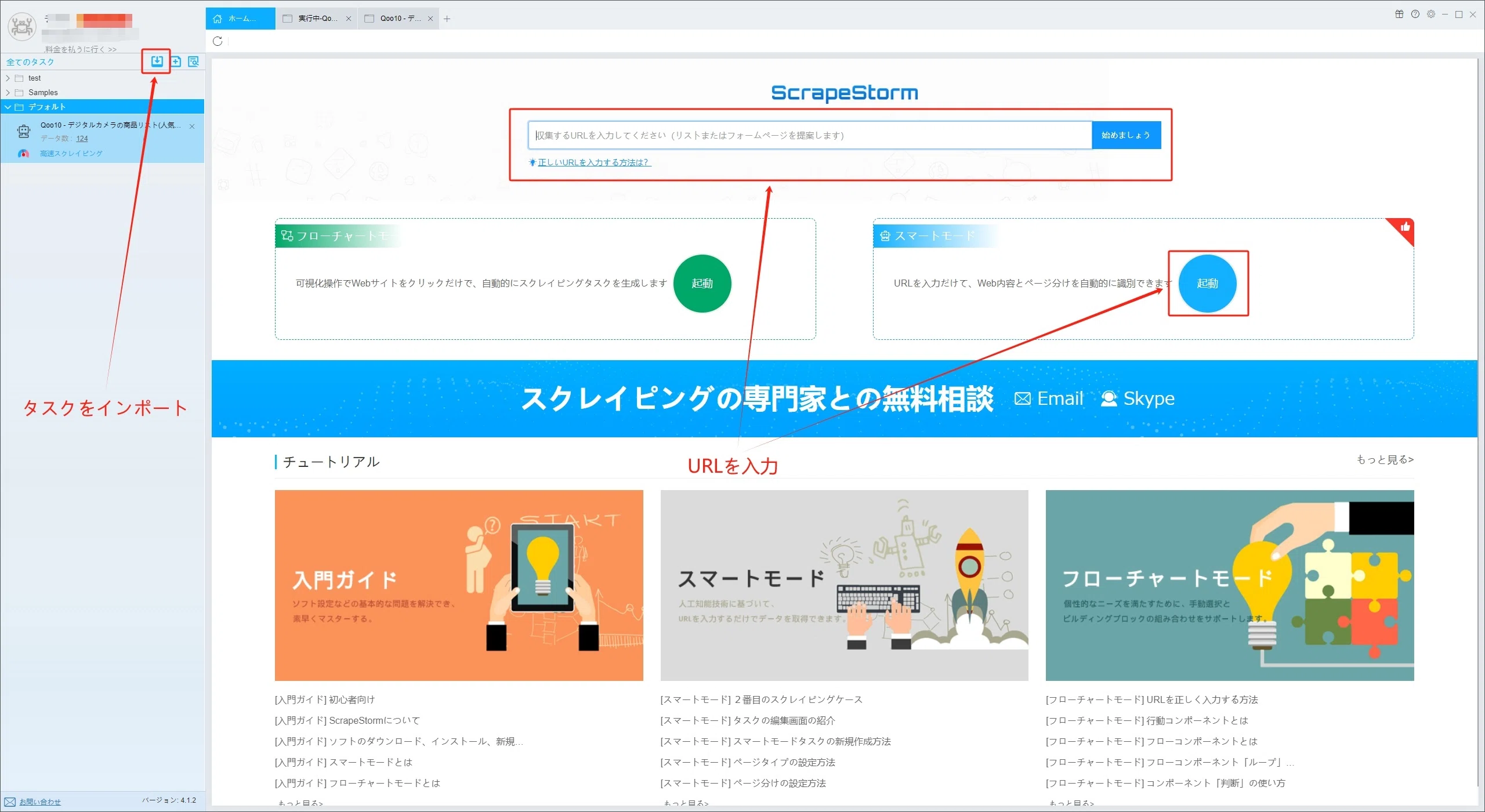Click the Samples folder icon
This screenshot has height=812, width=1485.
(x=19, y=93)
